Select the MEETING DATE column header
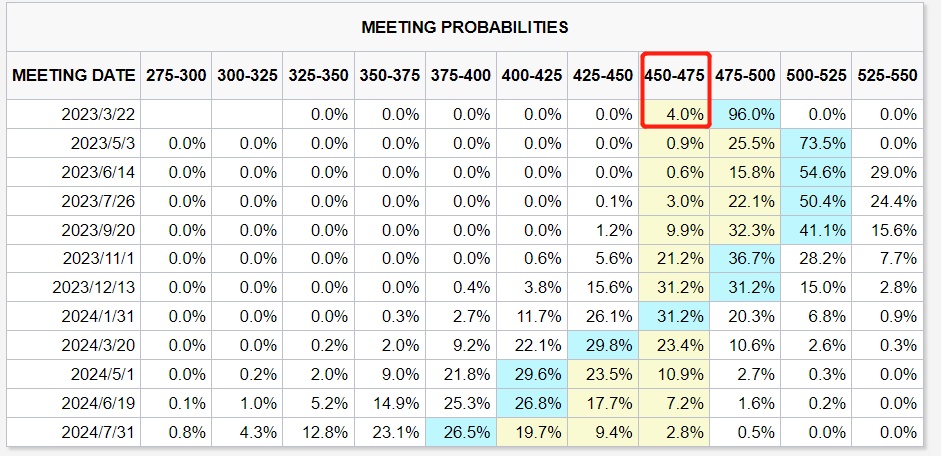 tap(74, 76)
